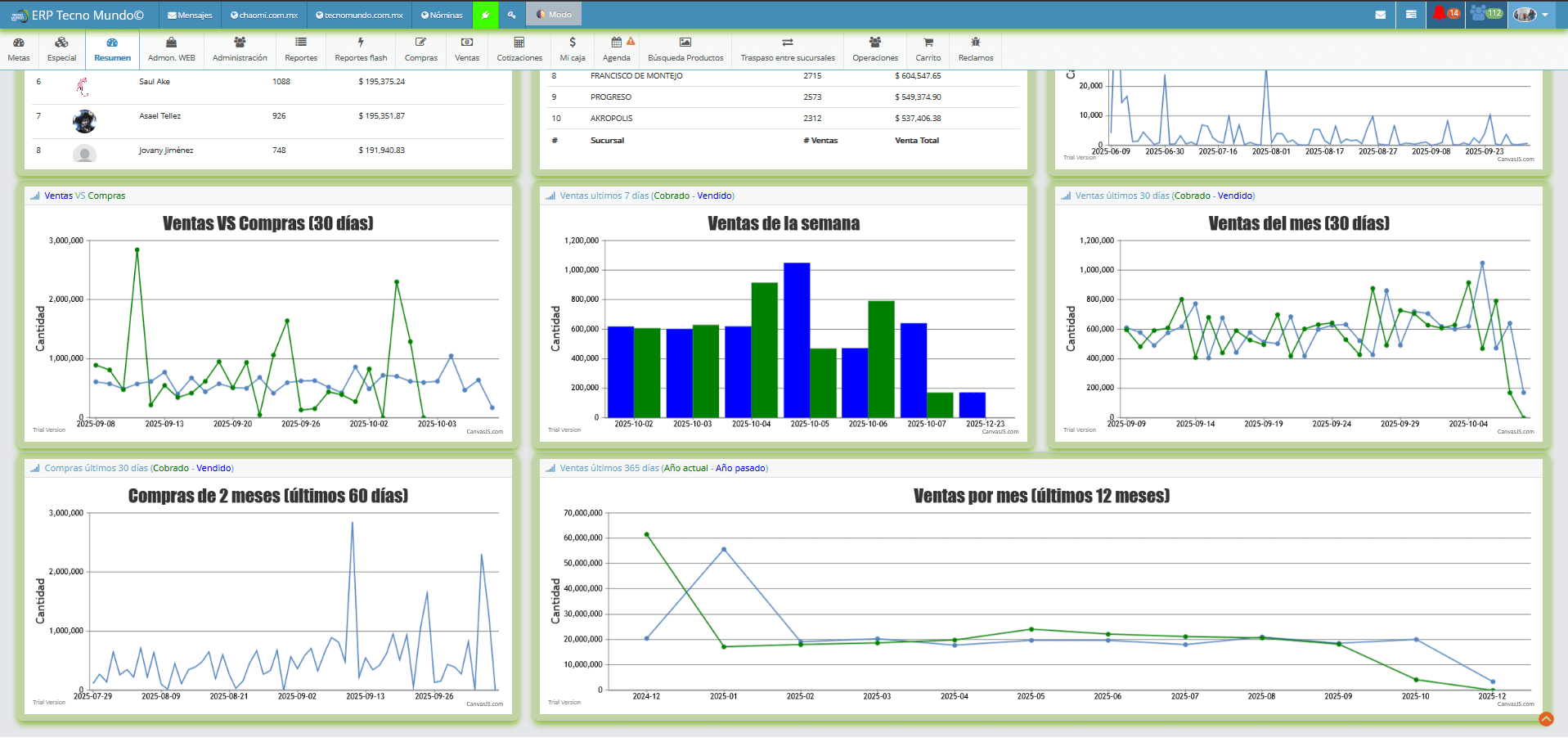Open Reclamos bug icon
Image resolution: width=1568 pixels, height=751 pixels.
pyautogui.click(x=975, y=49)
